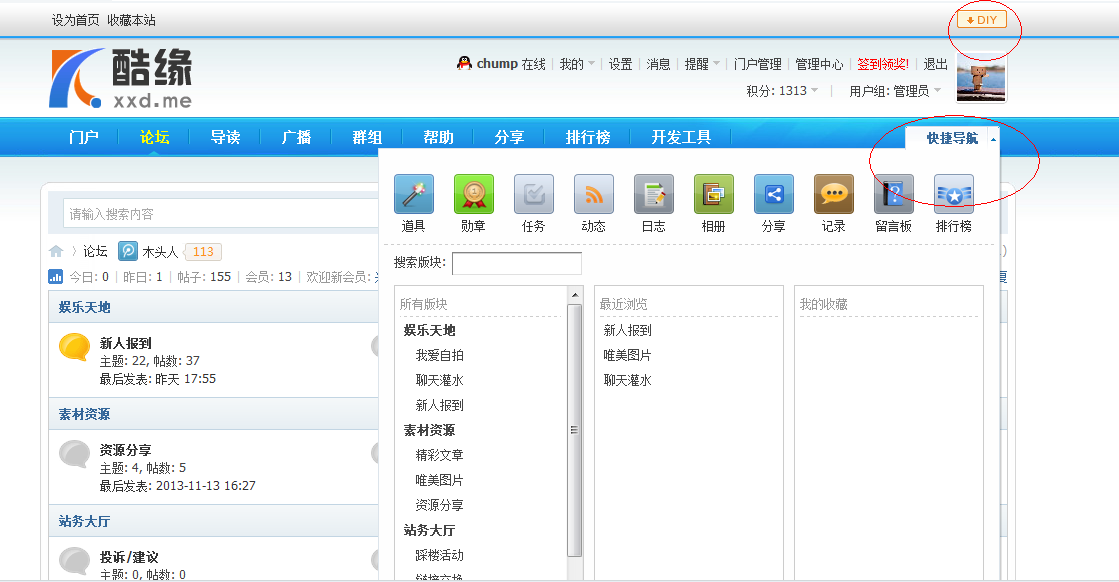The height and width of the screenshot is (582, 1119).
Task: Select 精彩文章 in 所有版块 list
Action: coord(440,455)
